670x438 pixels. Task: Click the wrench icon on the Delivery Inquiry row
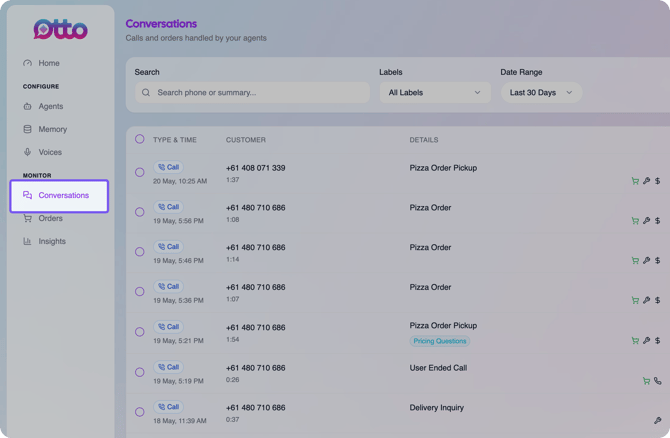(x=658, y=420)
